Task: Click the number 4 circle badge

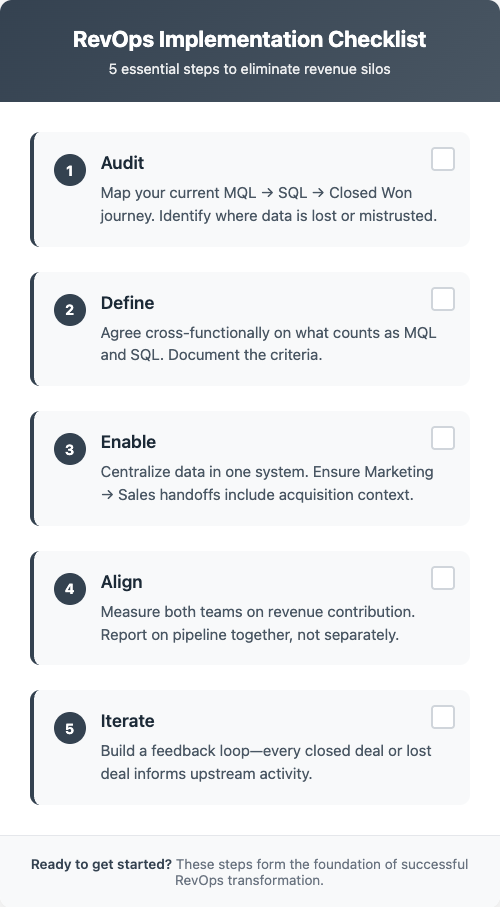Action: coord(70,589)
